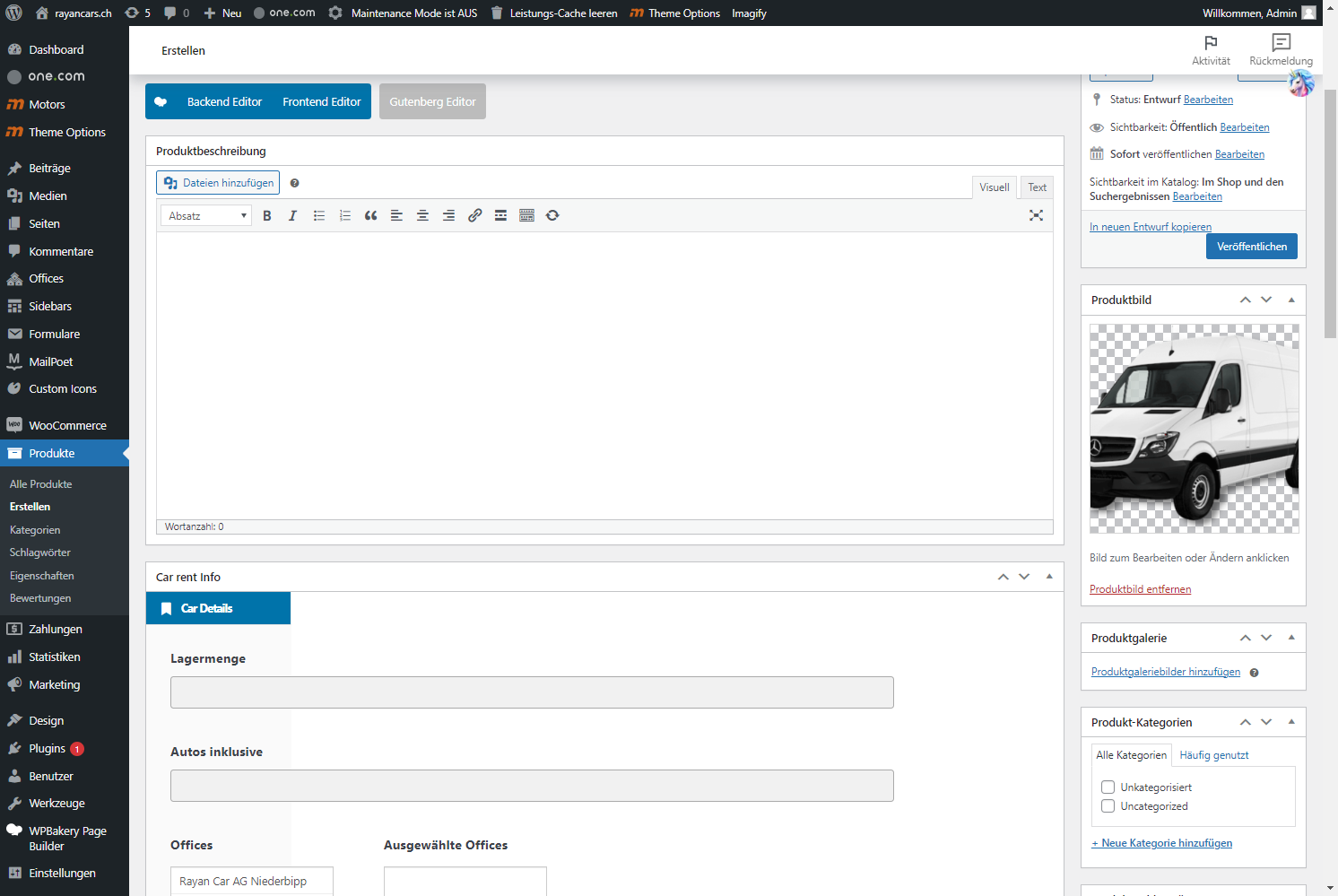Insert a numbered list
The height and width of the screenshot is (896, 1338).
coord(345,215)
